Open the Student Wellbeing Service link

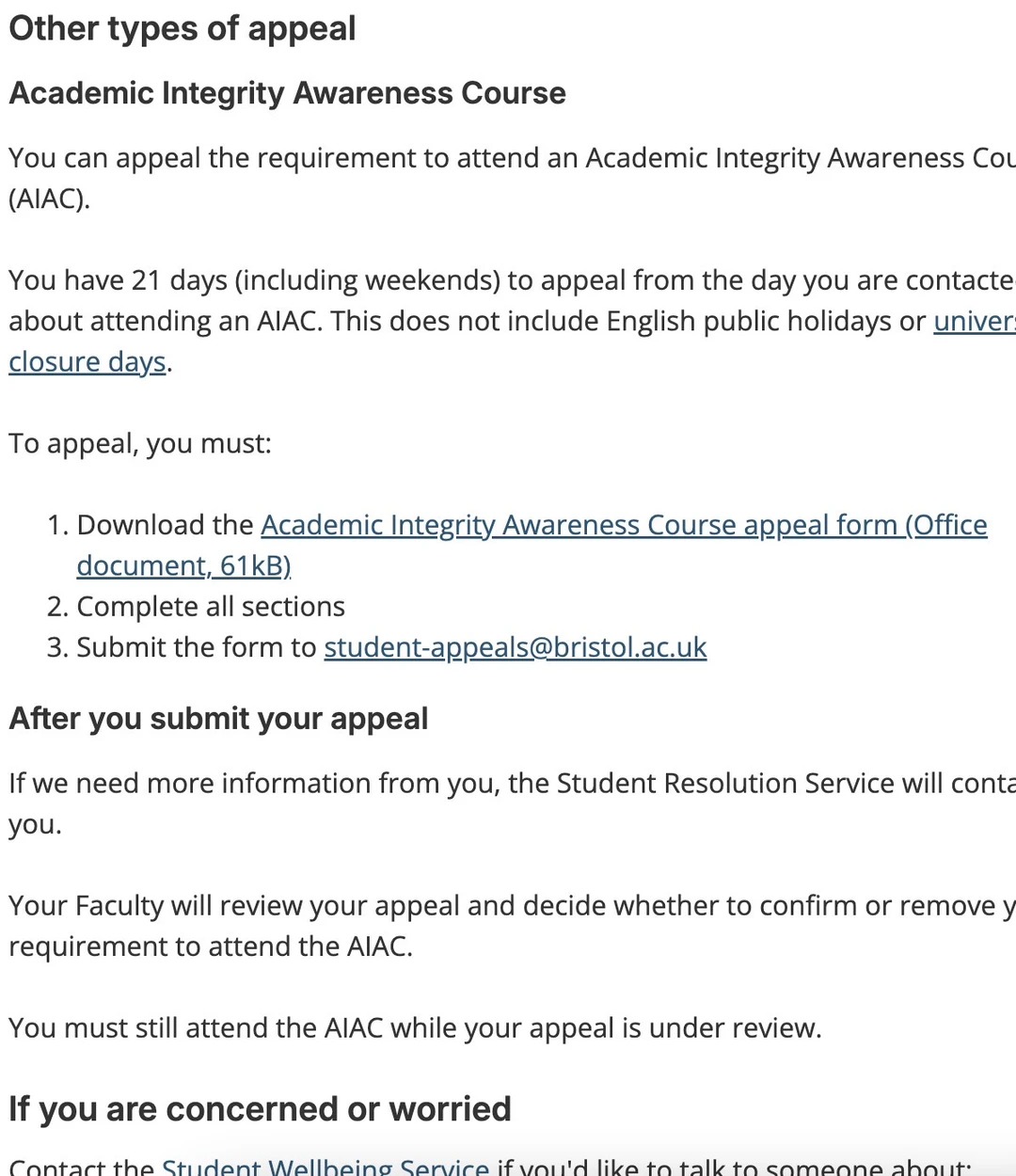[x=325, y=1167]
